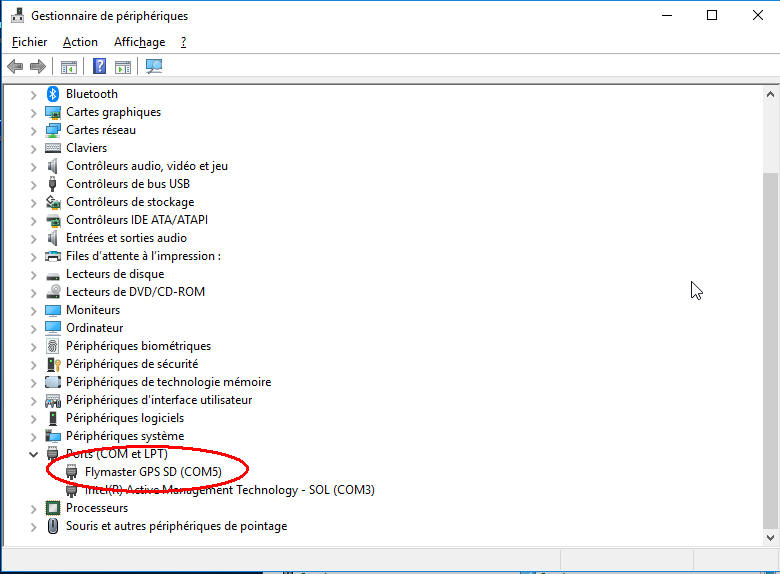Viewport: 780px width, 574px height.
Task: Expand the Contrôleurs audio, vidéo et jeu category
Action: [33, 167]
